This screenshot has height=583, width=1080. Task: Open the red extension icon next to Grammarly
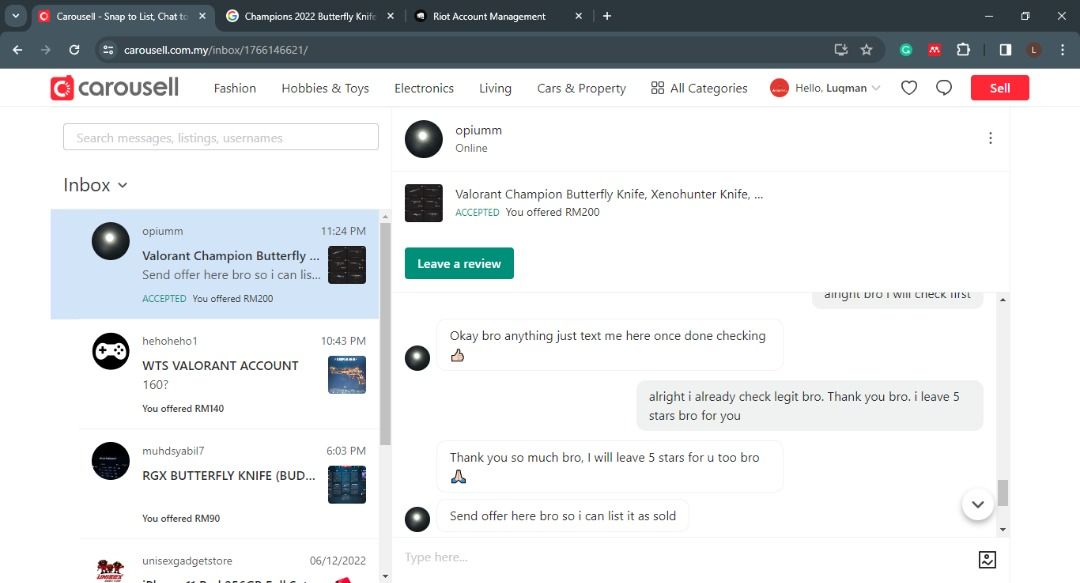point(934,50)
